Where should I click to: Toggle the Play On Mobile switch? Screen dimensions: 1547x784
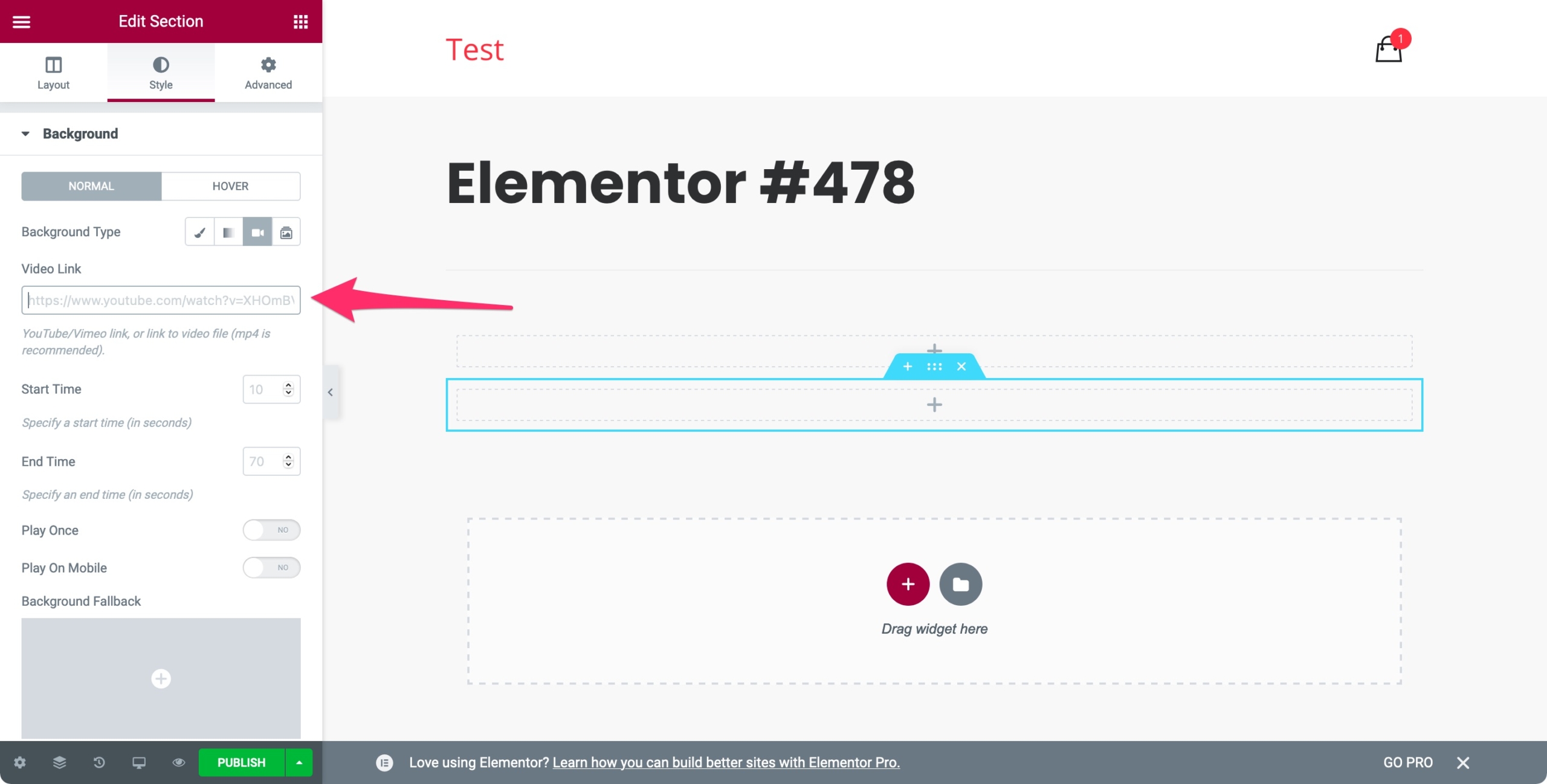(x=271, y=567)
